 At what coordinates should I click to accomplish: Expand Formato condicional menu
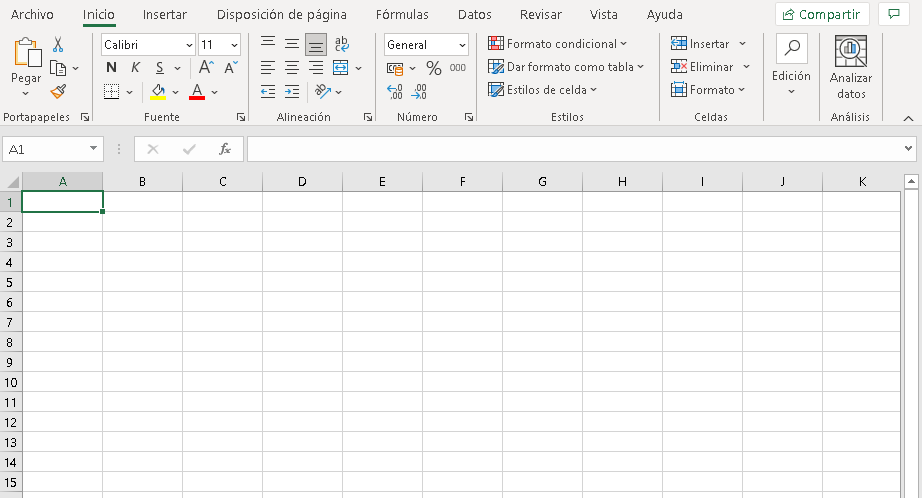point(557,44)
